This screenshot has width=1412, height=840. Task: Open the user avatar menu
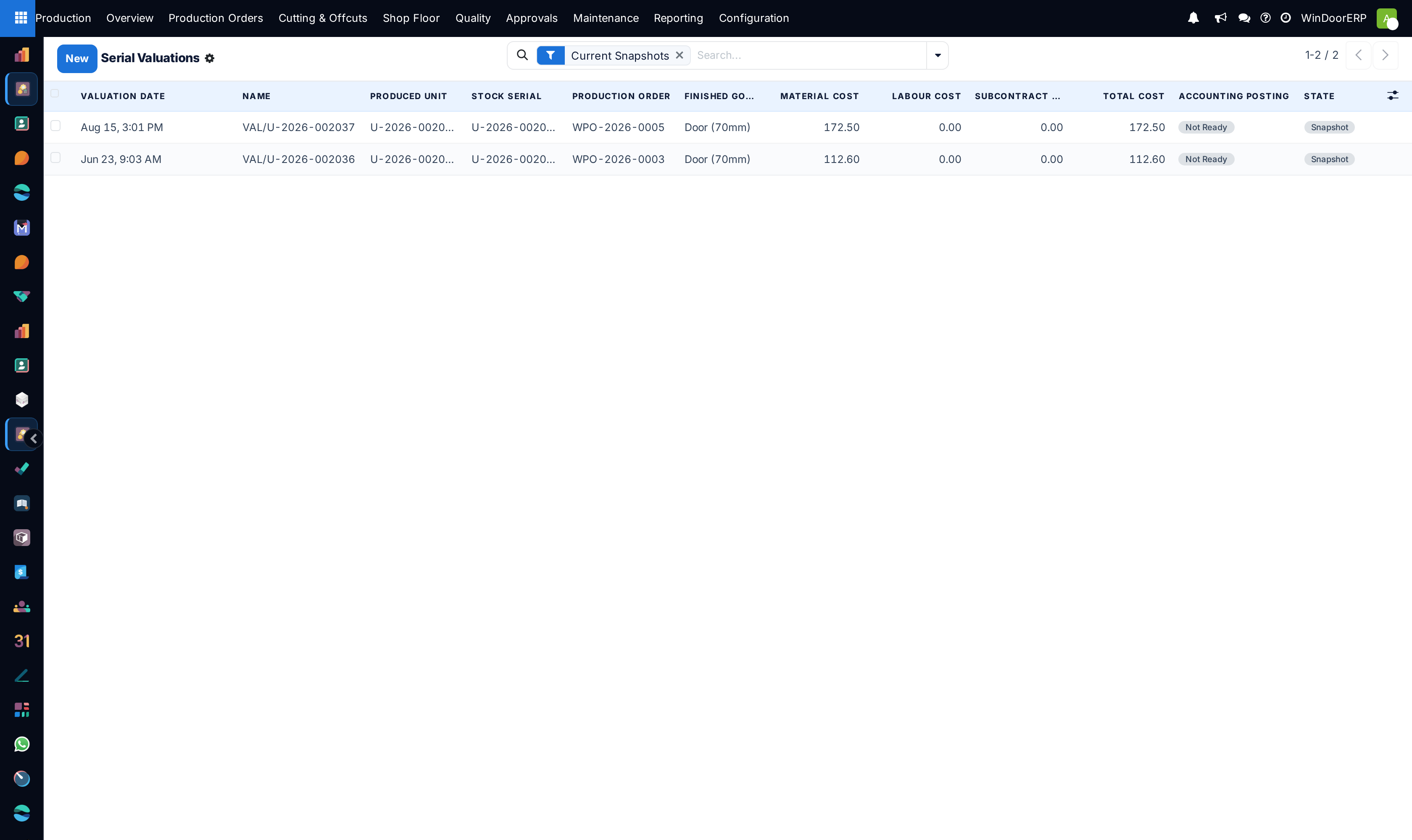coord(1386,18)
